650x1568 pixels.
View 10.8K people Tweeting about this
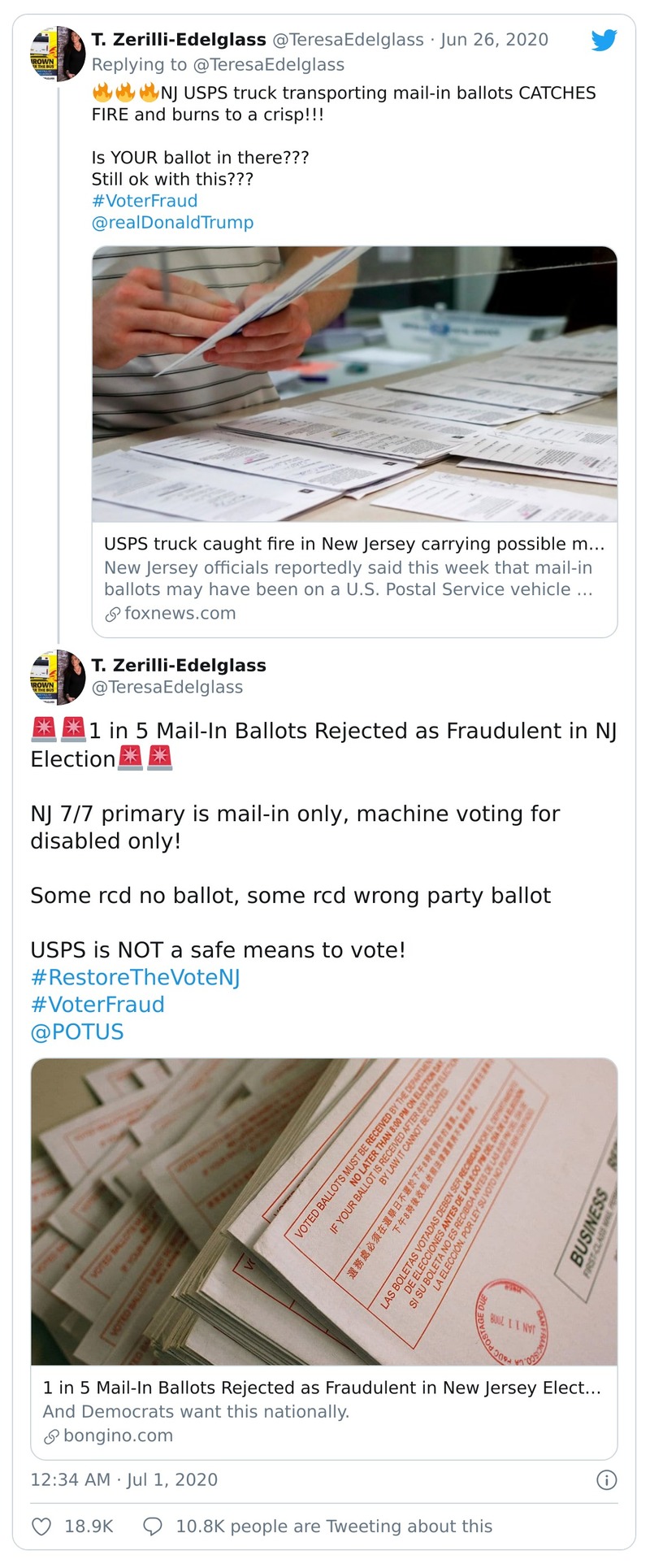click(334, 1526)
